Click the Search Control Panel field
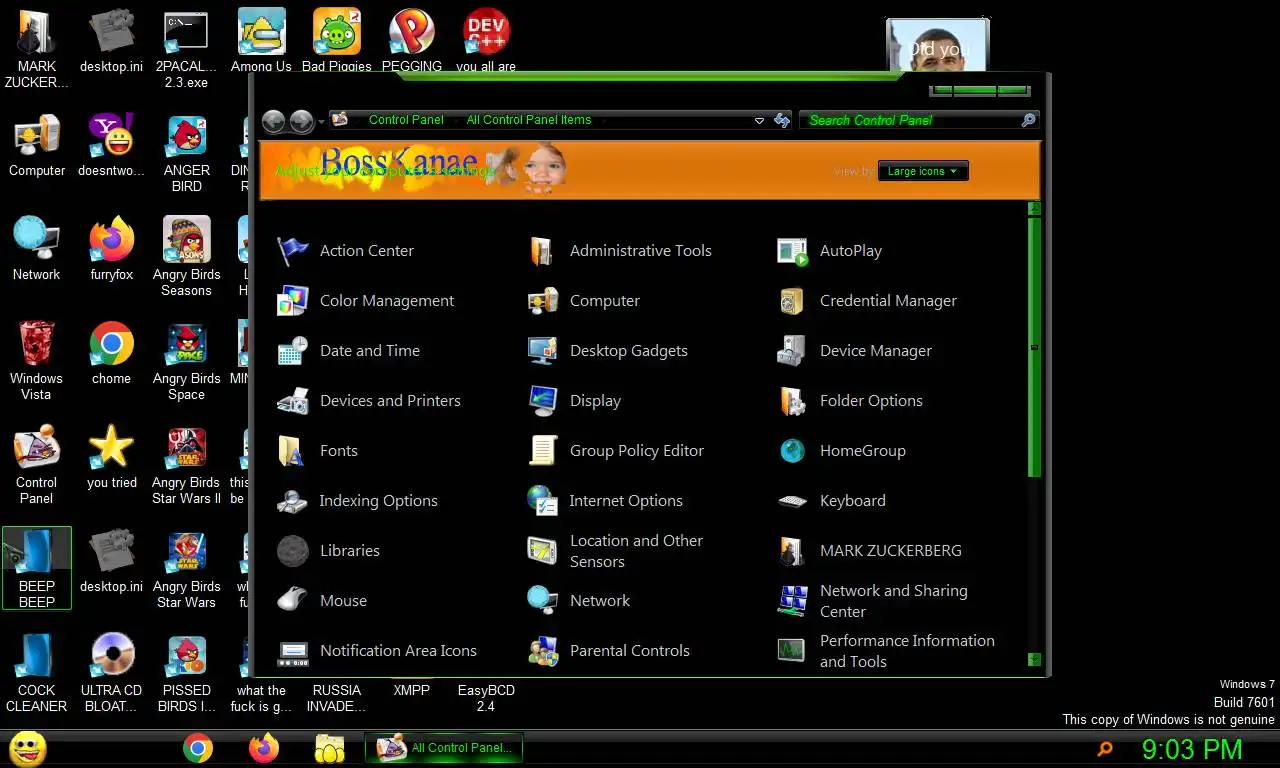 pyautogui.click(x=910, y=120)
